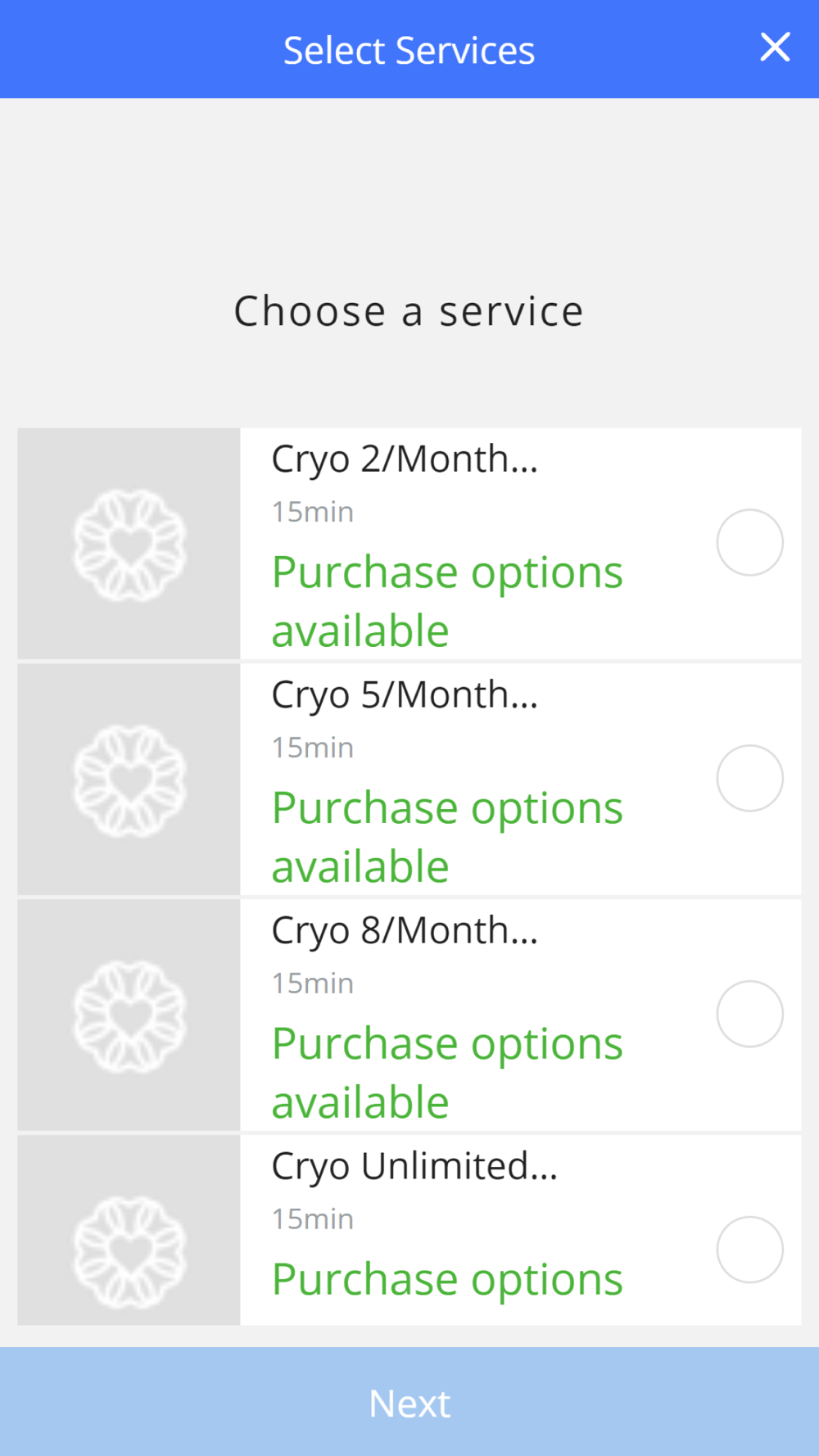The width and height of the screenshot is (819, 1456).
Task: Choose the Cryo 5/Month radio button
Action: [749, 778]
